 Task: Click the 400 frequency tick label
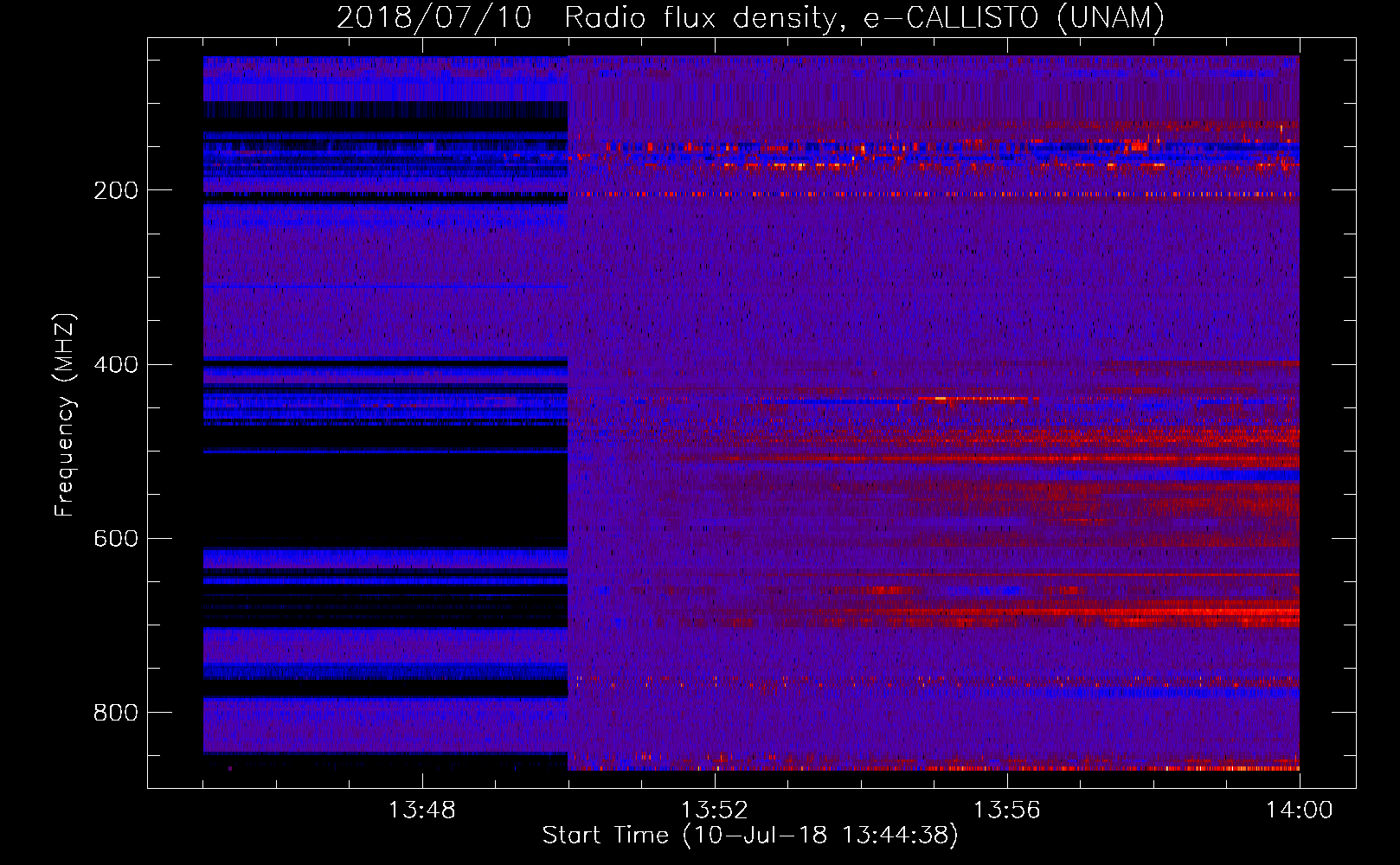[116, 364]
